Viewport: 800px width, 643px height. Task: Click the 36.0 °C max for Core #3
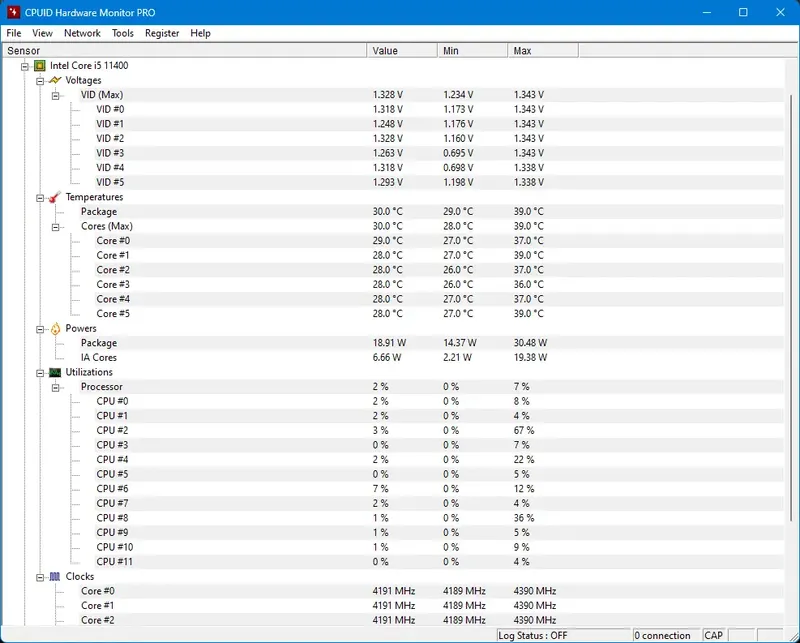528,284
